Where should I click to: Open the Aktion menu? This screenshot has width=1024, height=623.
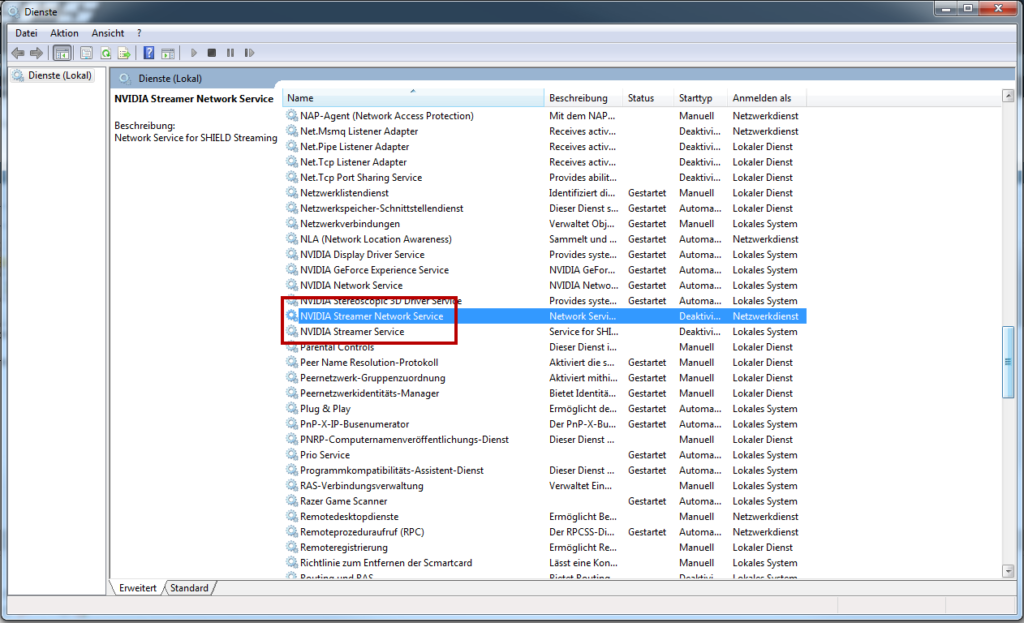(x=63, y=32)
